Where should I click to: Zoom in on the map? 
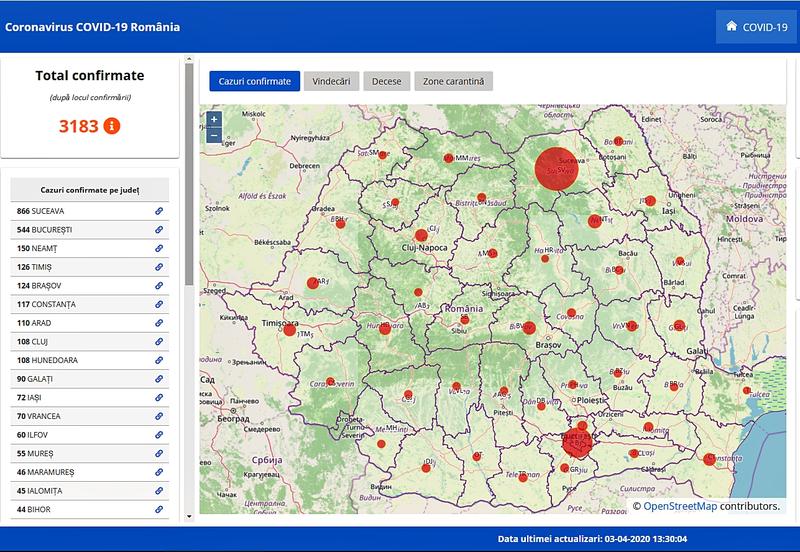[x=214, y=119]
